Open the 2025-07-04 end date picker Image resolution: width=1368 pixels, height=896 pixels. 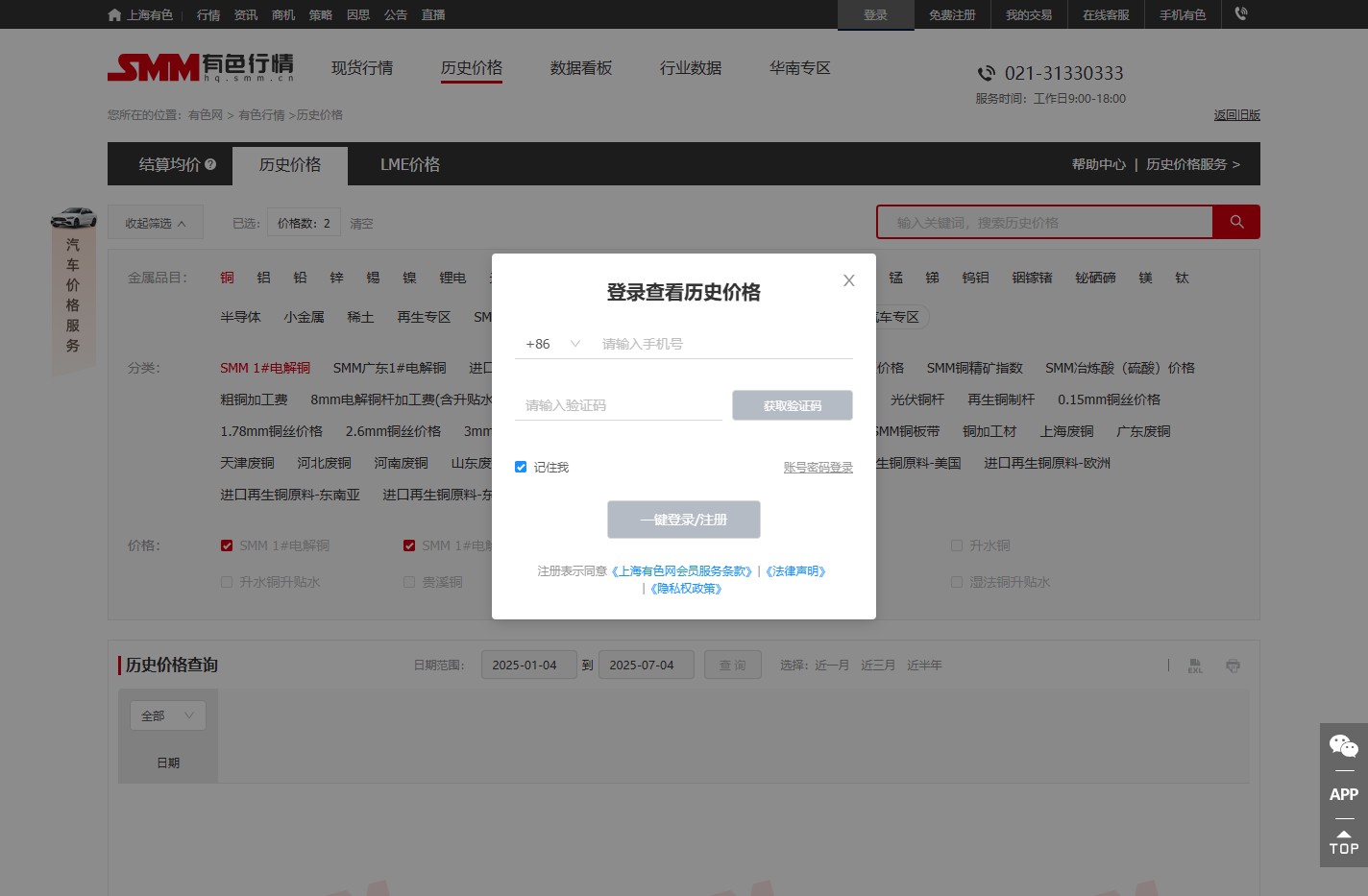[647, 665]
